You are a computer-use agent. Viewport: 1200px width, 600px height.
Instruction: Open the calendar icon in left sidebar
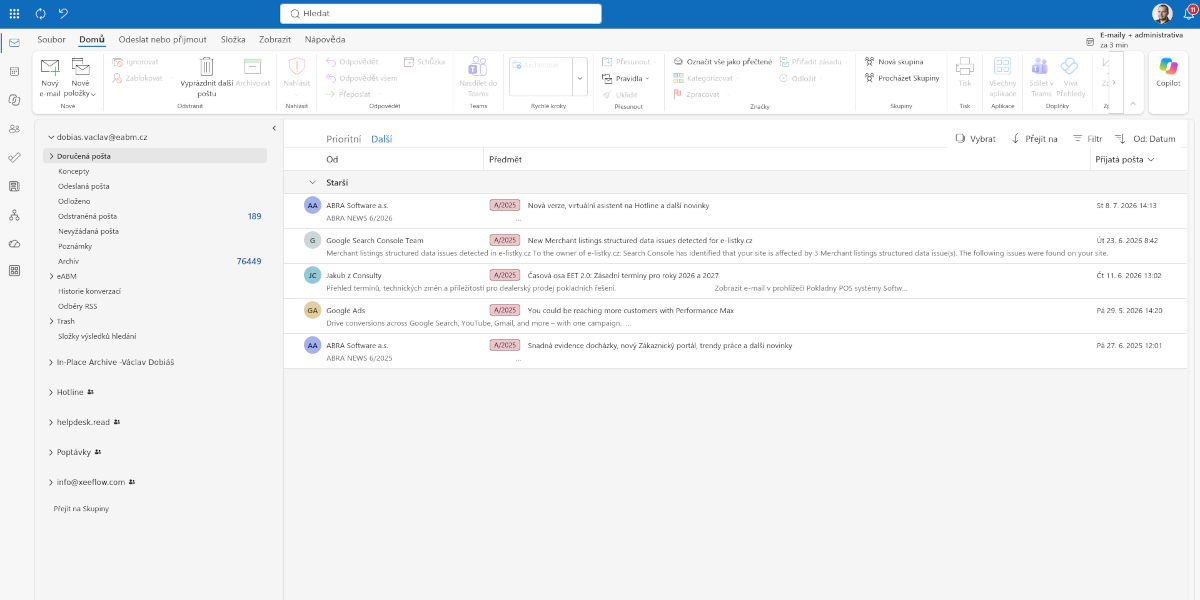14,71
